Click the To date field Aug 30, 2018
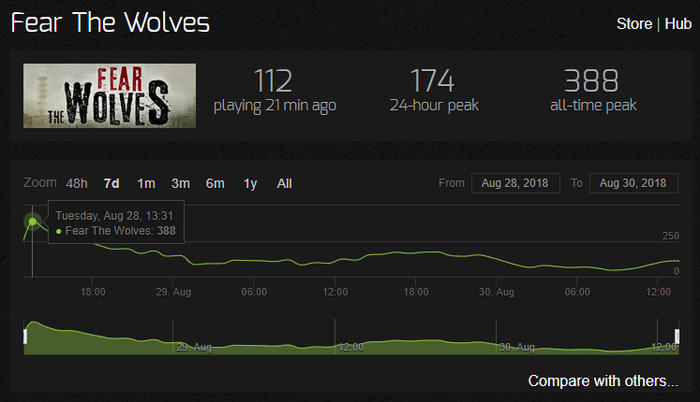This screenshot has width=700, height=402. (x=633, y=183)
